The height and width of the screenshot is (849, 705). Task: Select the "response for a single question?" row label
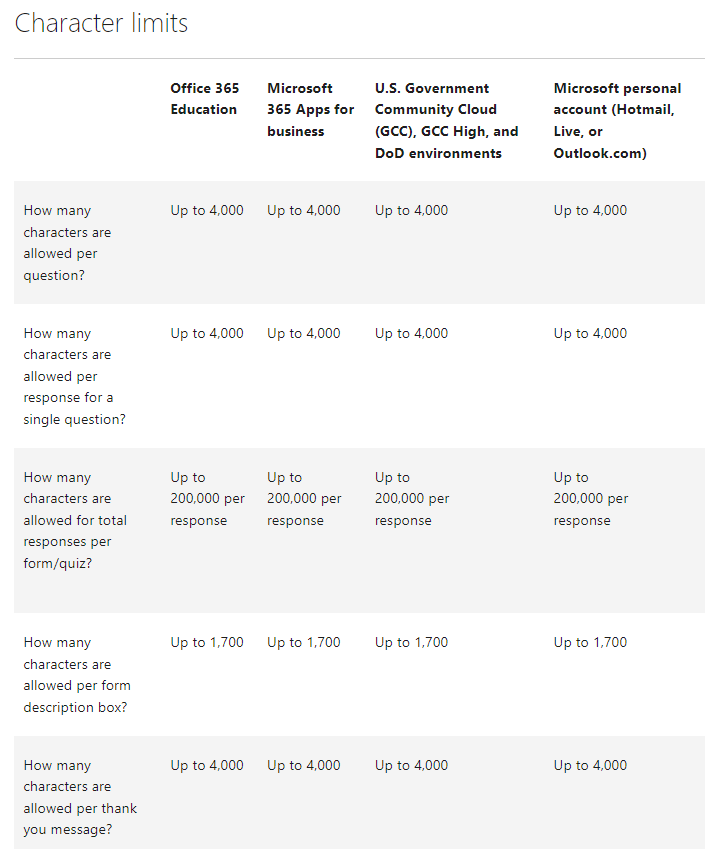point(74,376)
